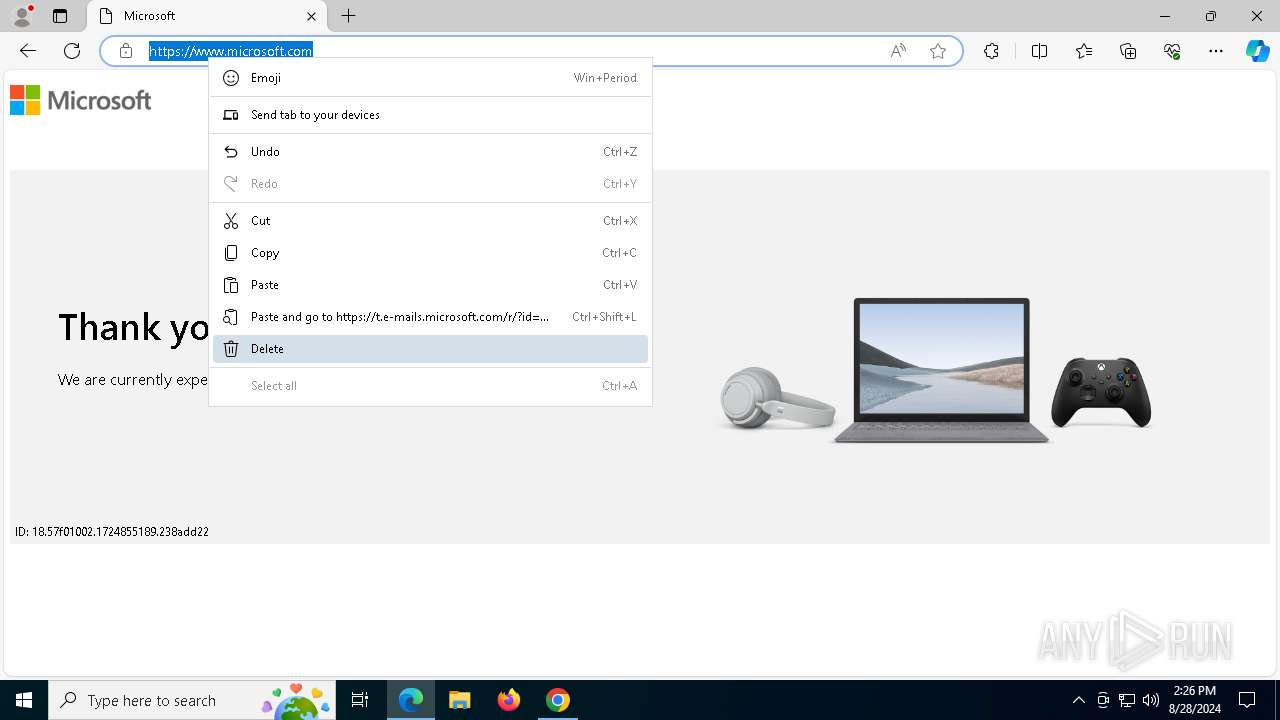Select Send tab to your devices
Screen dimensions: 1280x720
[430, 115]
